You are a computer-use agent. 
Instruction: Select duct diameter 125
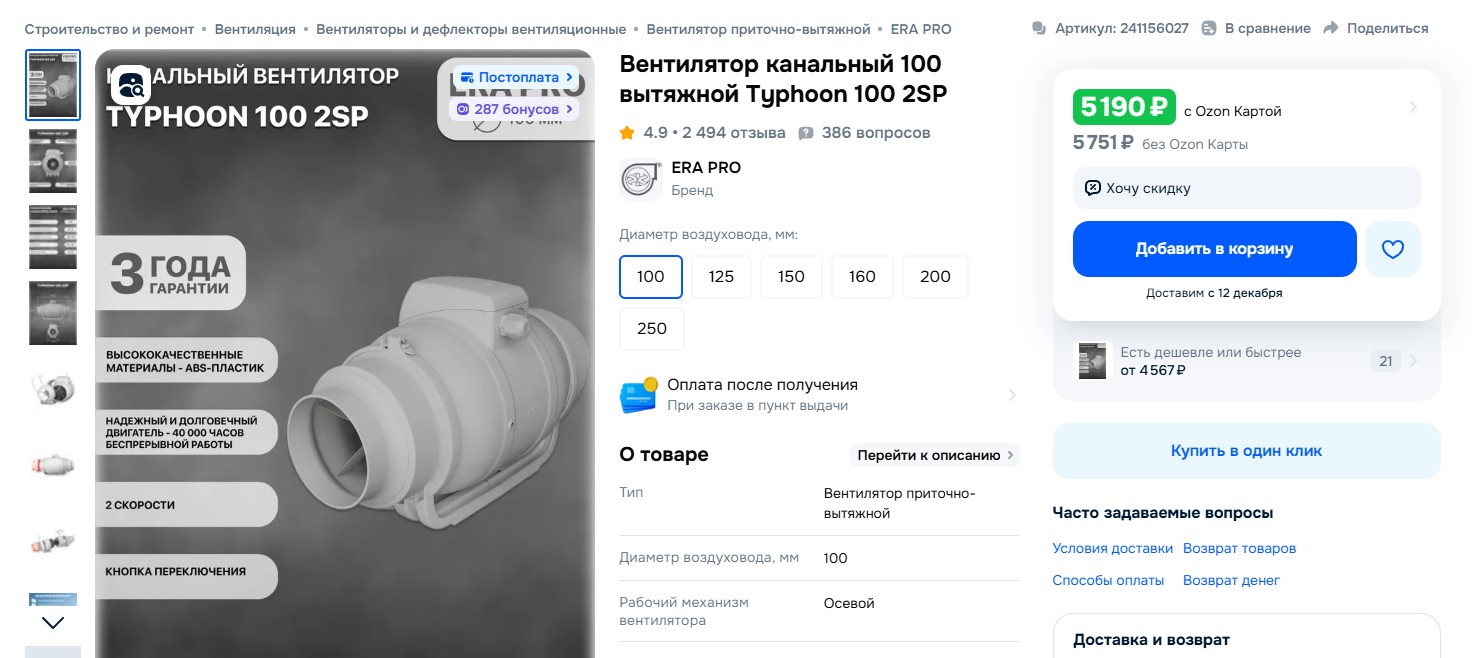click(x=721, y=277)
